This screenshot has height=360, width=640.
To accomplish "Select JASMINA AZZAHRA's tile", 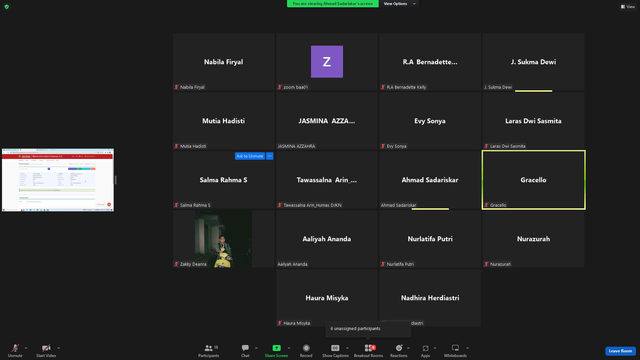I will tap(327, 121).
